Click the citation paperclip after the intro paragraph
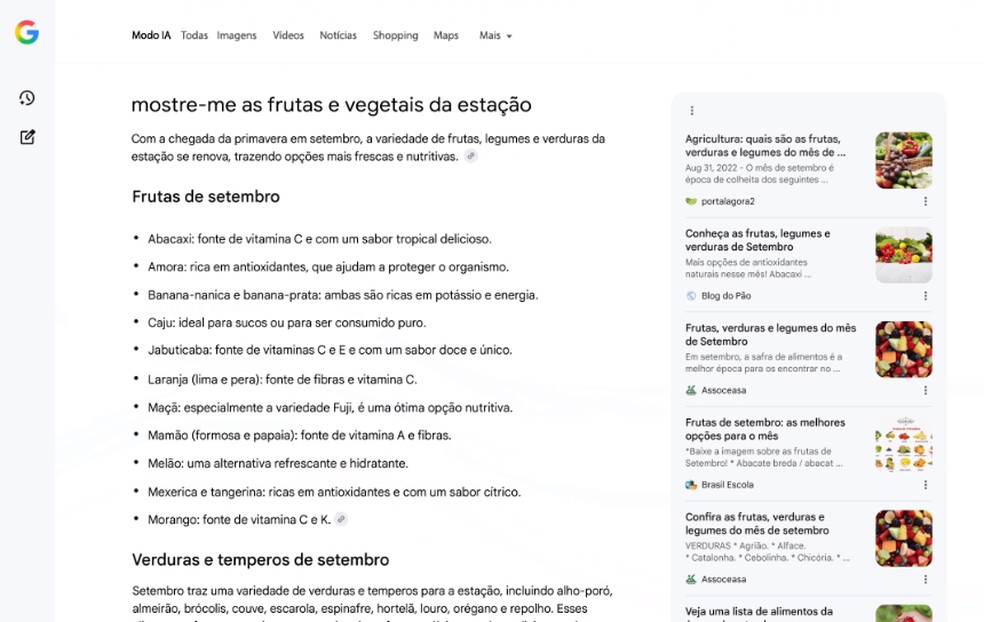 [470, 156]
